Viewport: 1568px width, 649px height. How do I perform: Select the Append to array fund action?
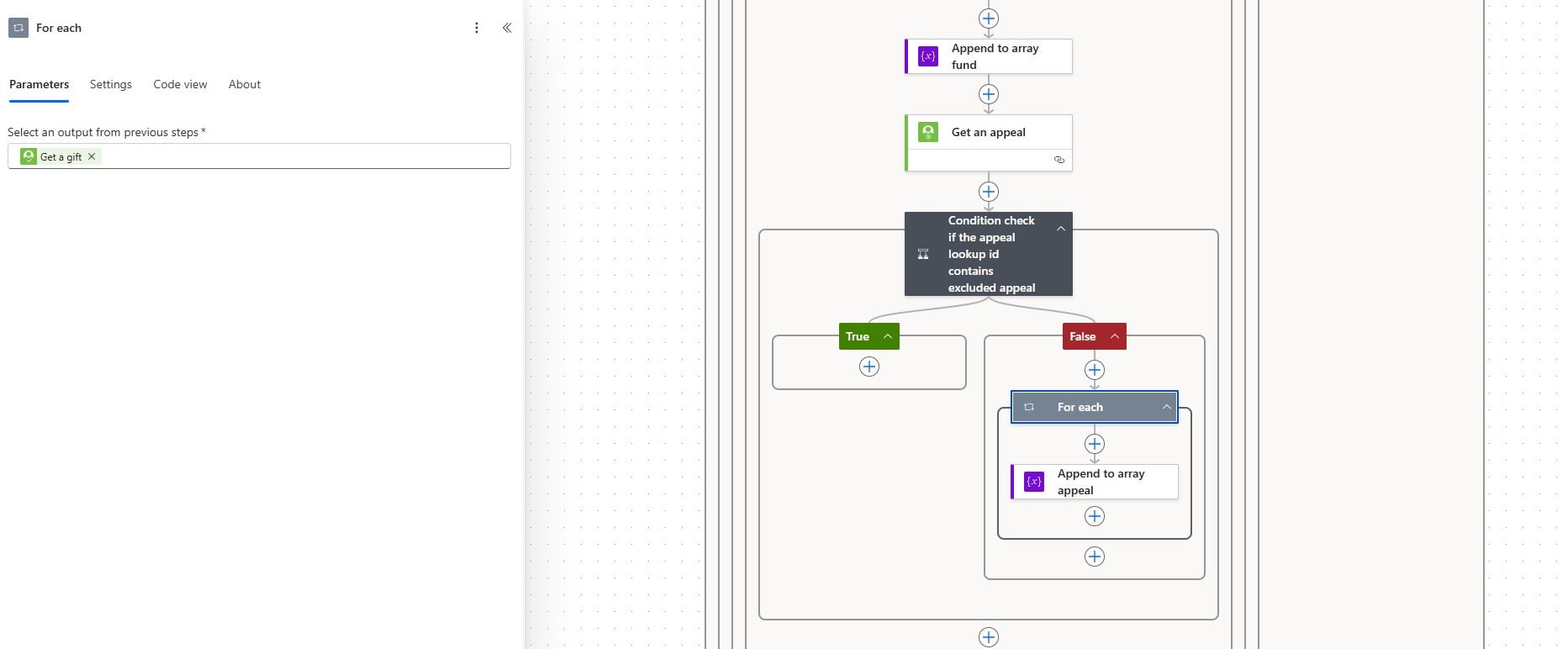(989, 56)
